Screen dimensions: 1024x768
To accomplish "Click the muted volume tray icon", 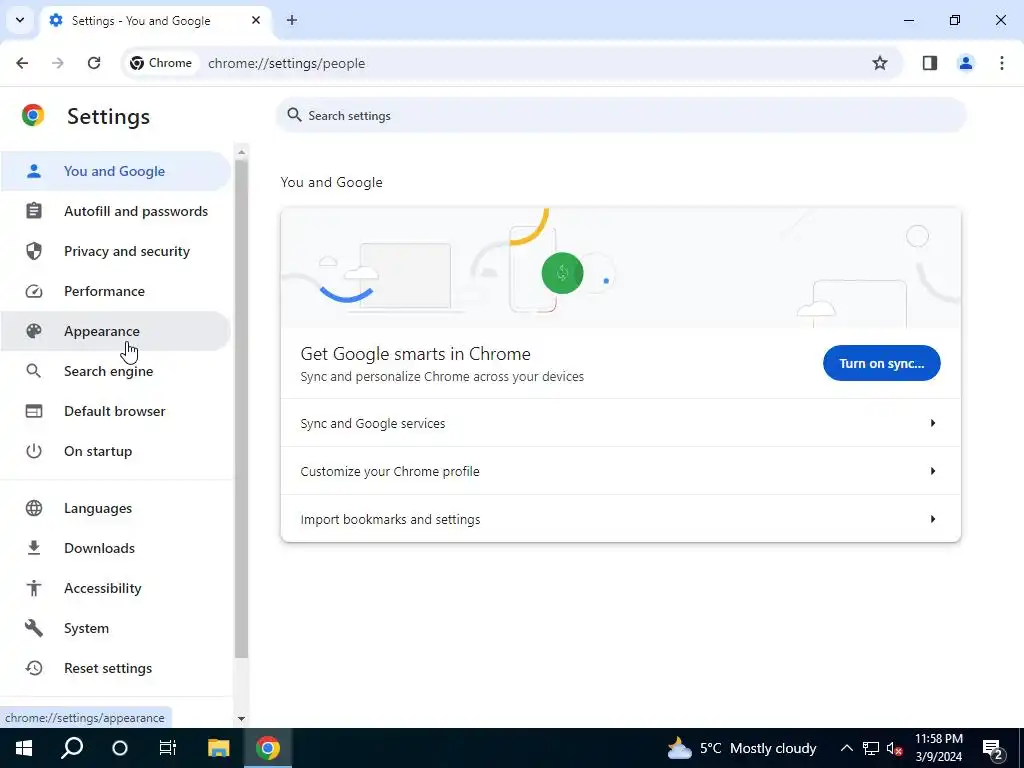I will 895,748.
